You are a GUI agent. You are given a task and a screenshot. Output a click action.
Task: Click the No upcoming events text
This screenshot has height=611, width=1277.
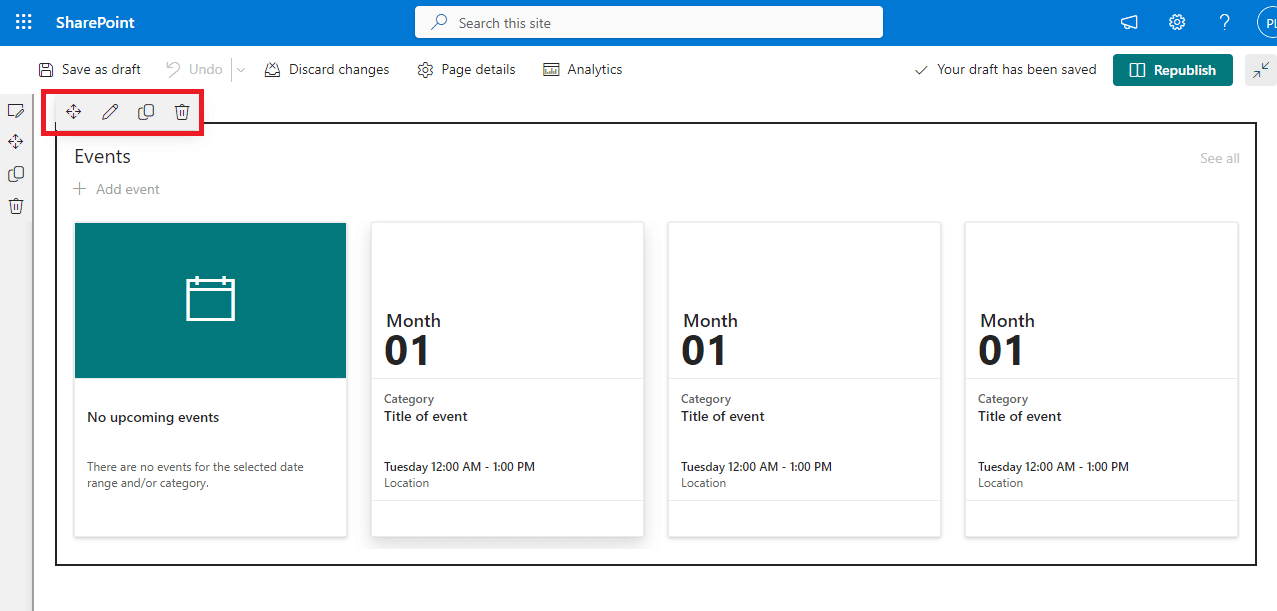153,417
